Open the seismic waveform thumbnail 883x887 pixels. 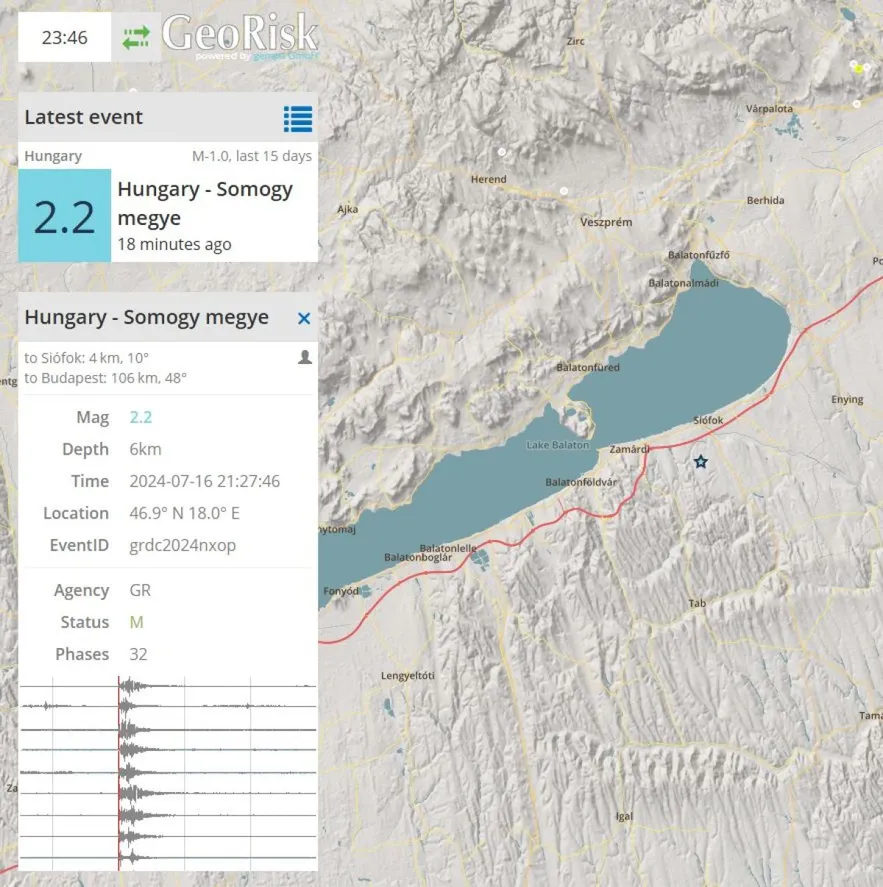168,774
